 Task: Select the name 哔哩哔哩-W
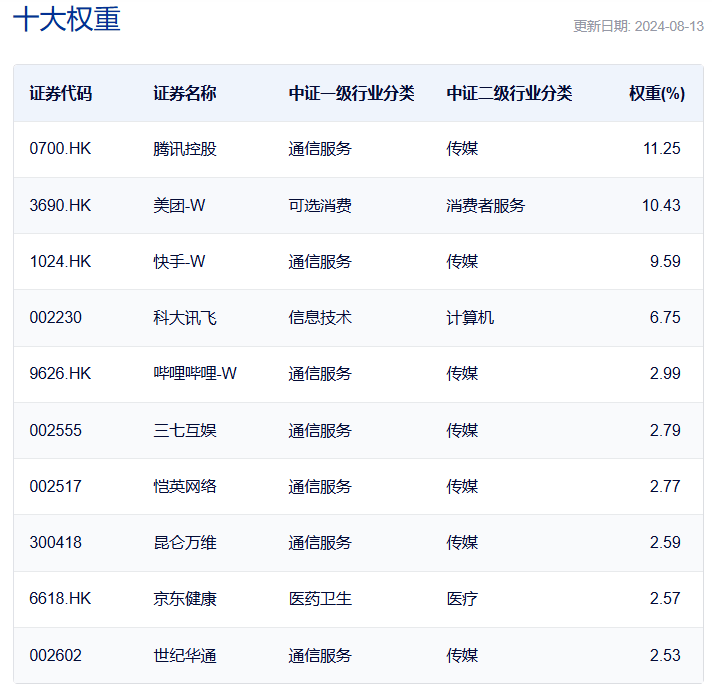(195, 374)
